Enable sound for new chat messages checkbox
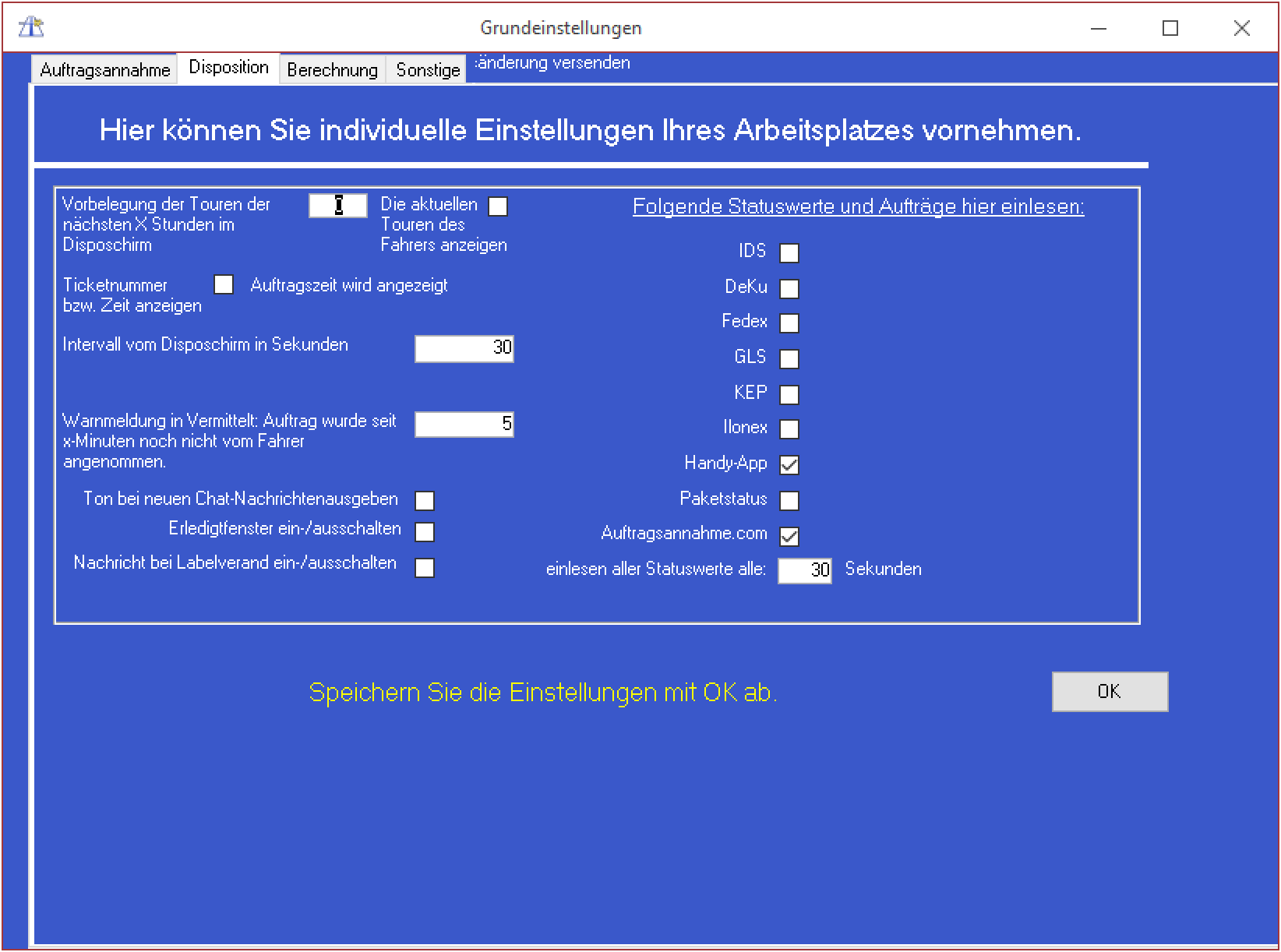Viewport: 1281px width, 952px height. tap(425, 500)
